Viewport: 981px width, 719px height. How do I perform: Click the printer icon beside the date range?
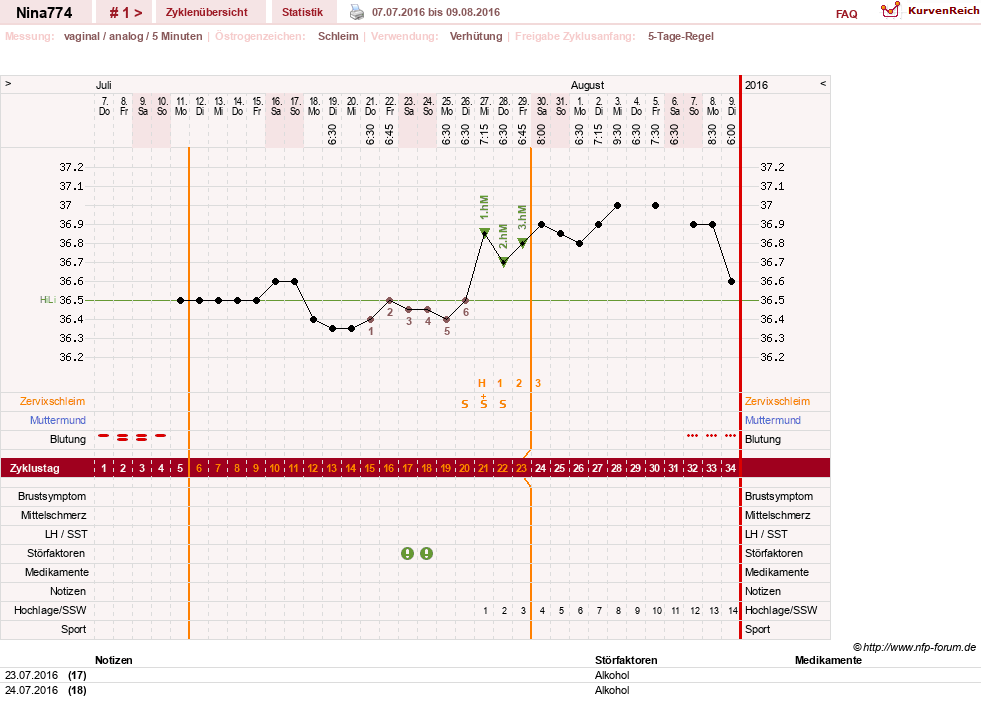357,12
